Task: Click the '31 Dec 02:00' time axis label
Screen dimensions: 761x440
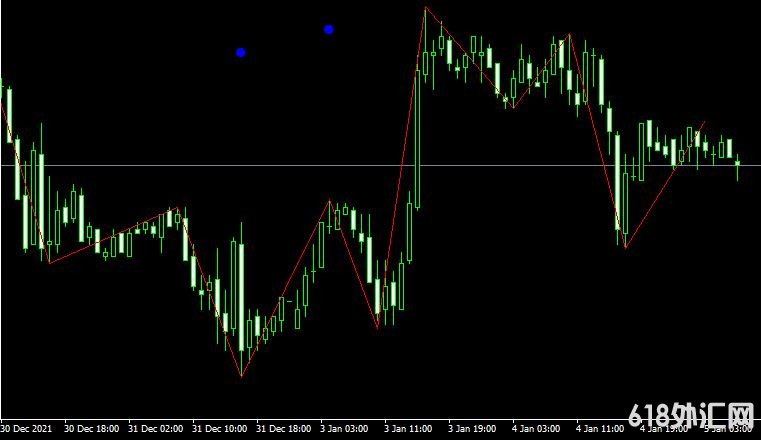Action: pos(155,429)
